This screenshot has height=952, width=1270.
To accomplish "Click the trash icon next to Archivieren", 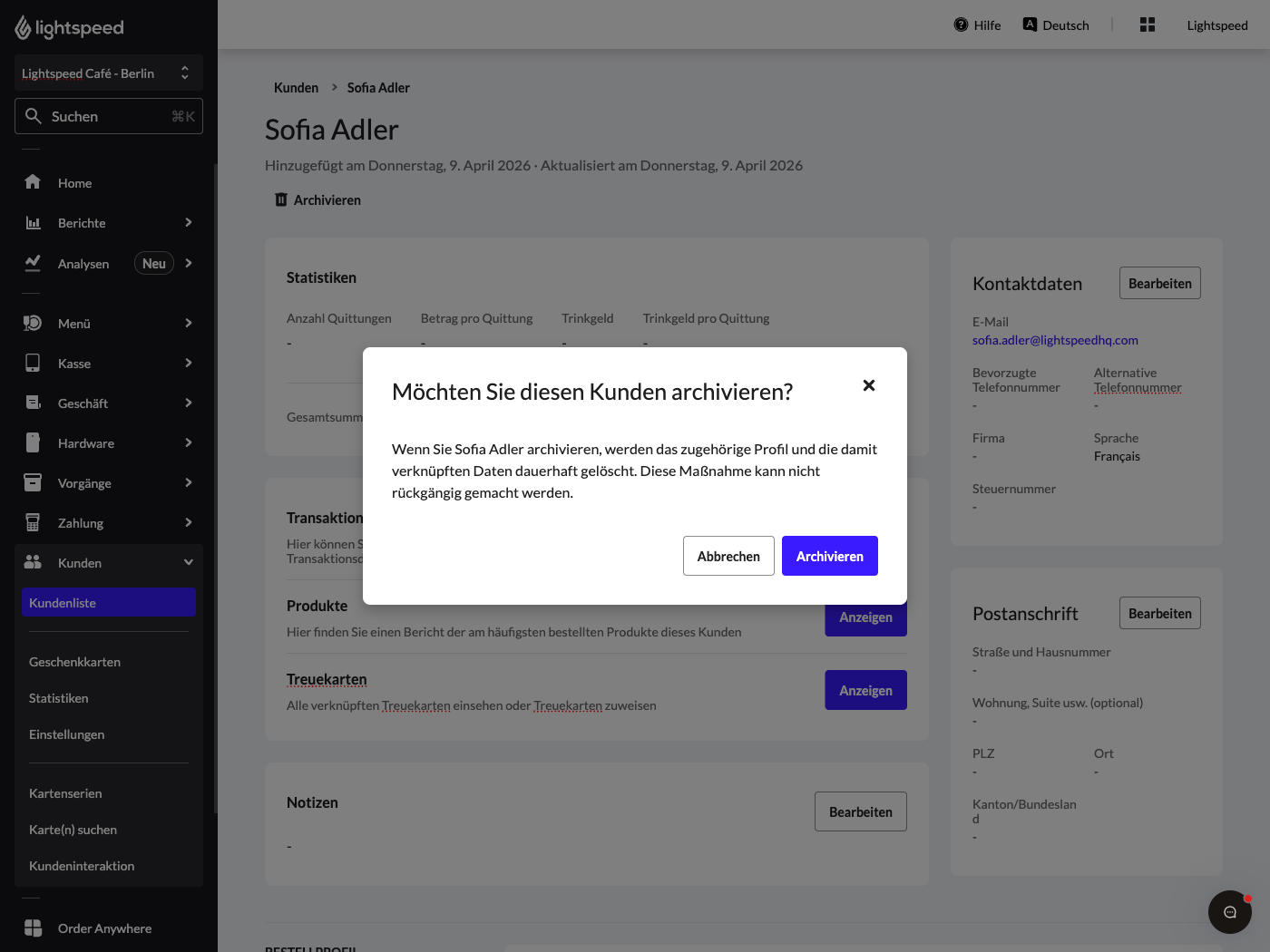I will pos(281,199).
